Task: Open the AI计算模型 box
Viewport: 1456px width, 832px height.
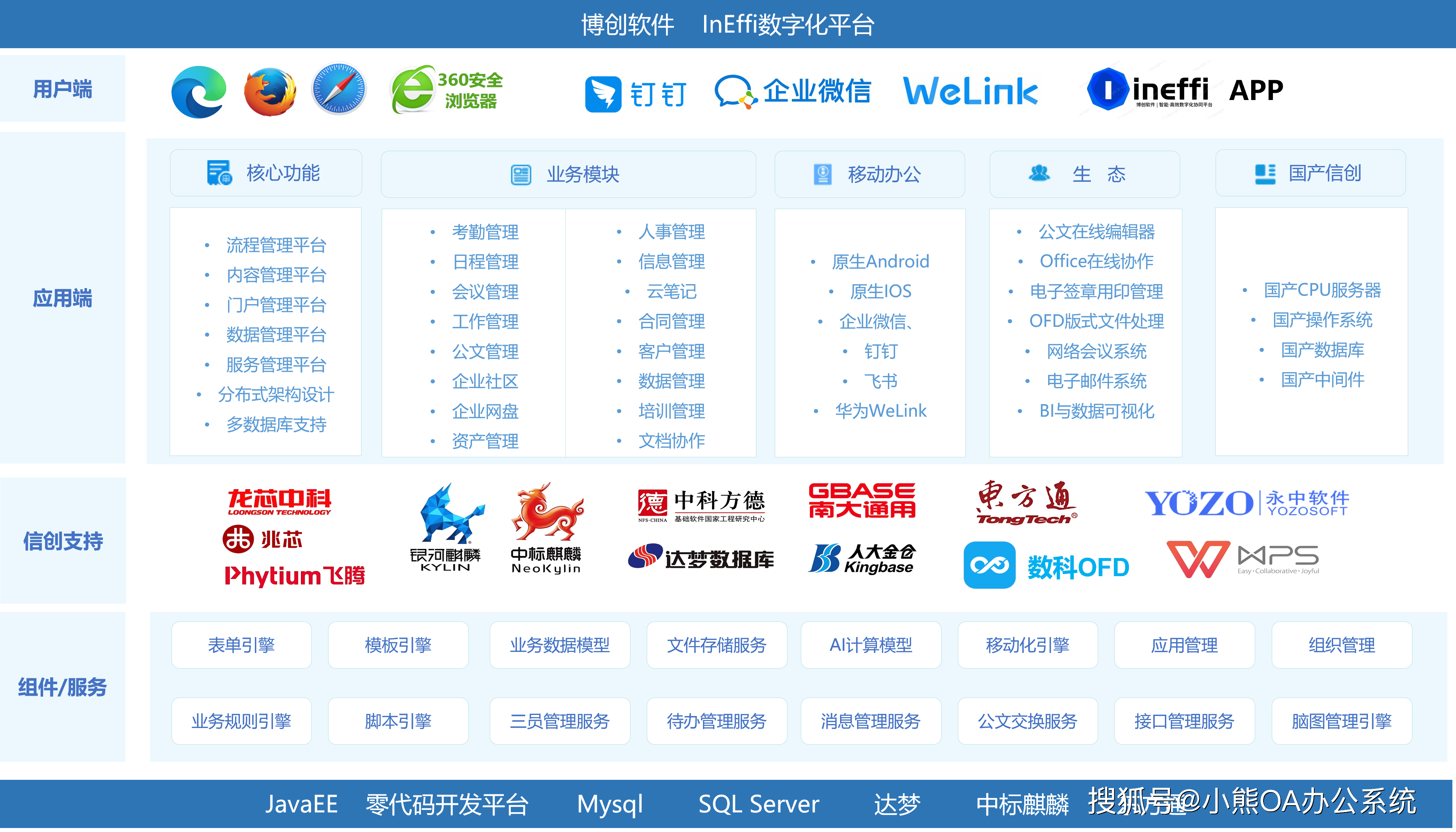Action: (x=871, y=645)
